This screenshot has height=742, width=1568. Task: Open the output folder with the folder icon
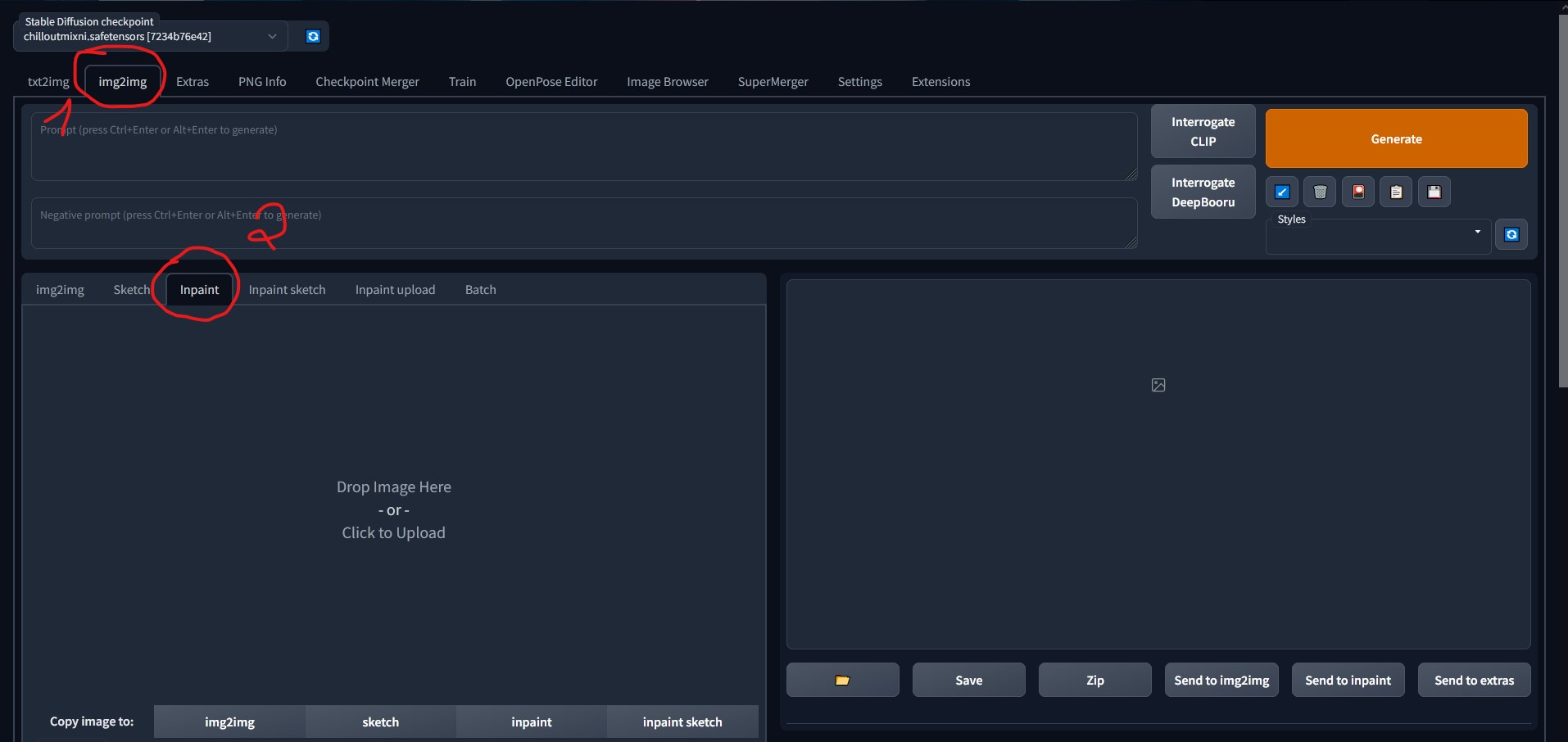pos(842,680)
